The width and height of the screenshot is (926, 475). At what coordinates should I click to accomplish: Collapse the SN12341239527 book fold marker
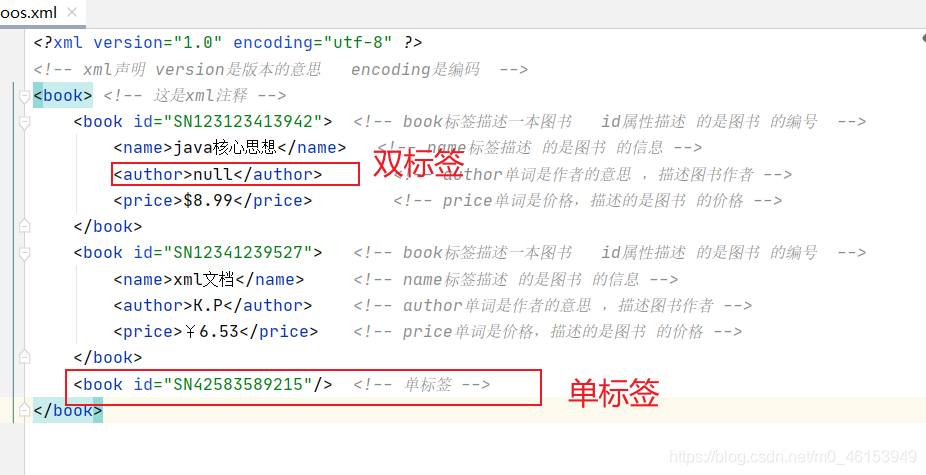(24, 253)
